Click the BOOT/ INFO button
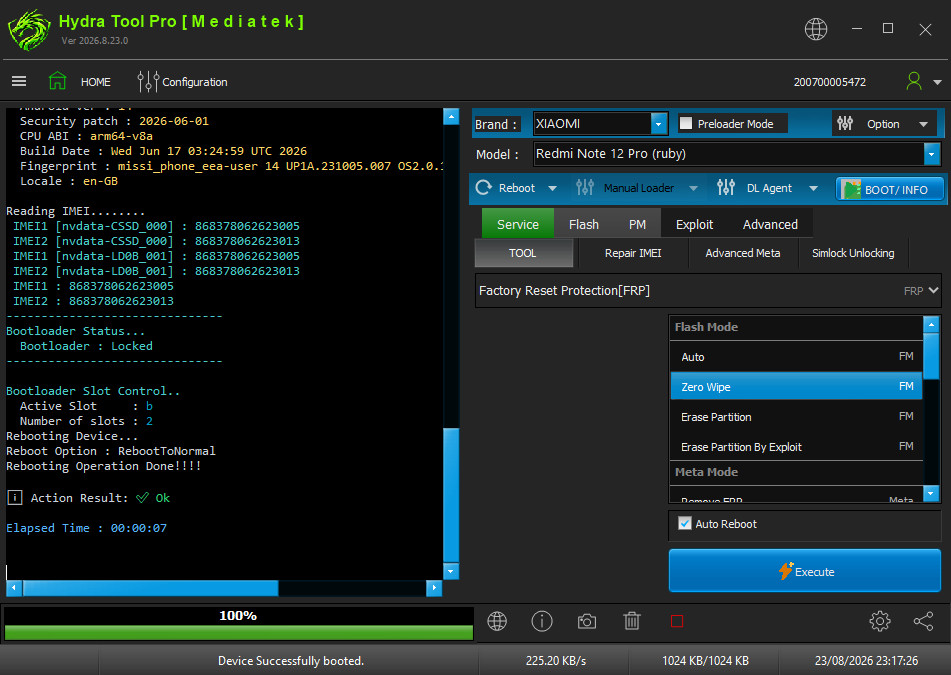The height and width of the screenshot is (675, 951). click(890, 189)
